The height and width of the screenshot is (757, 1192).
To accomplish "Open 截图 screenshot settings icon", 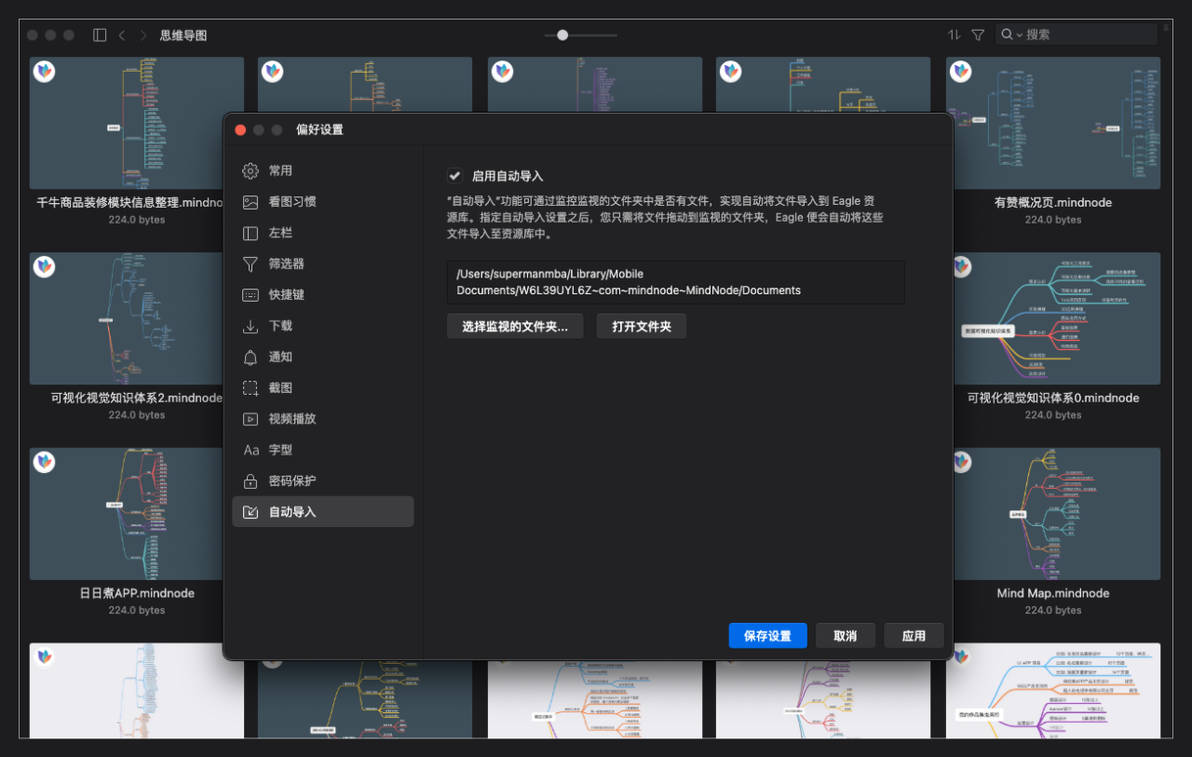I will (x=250, y=388).
